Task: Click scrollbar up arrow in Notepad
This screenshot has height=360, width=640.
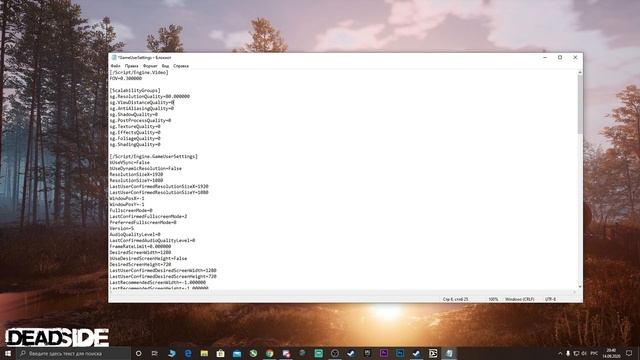Action: pyautogui.click(x=580, y=73)
